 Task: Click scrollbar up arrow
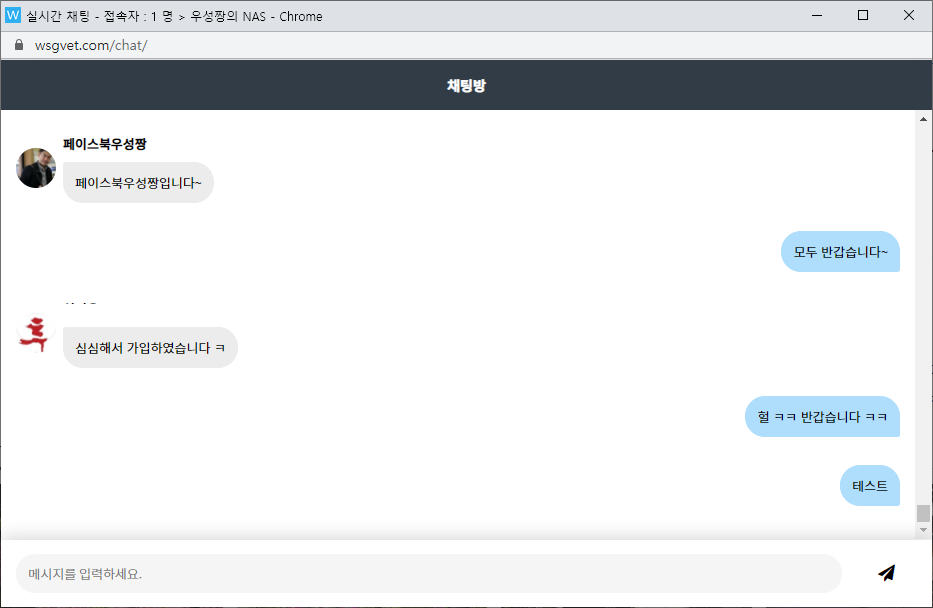923,119
